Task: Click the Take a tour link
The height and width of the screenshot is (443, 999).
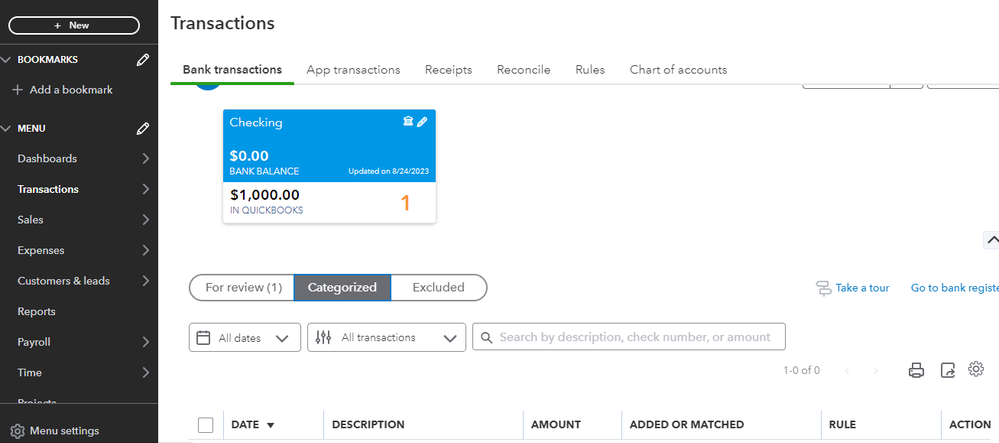Action: [x=853, y=288]
